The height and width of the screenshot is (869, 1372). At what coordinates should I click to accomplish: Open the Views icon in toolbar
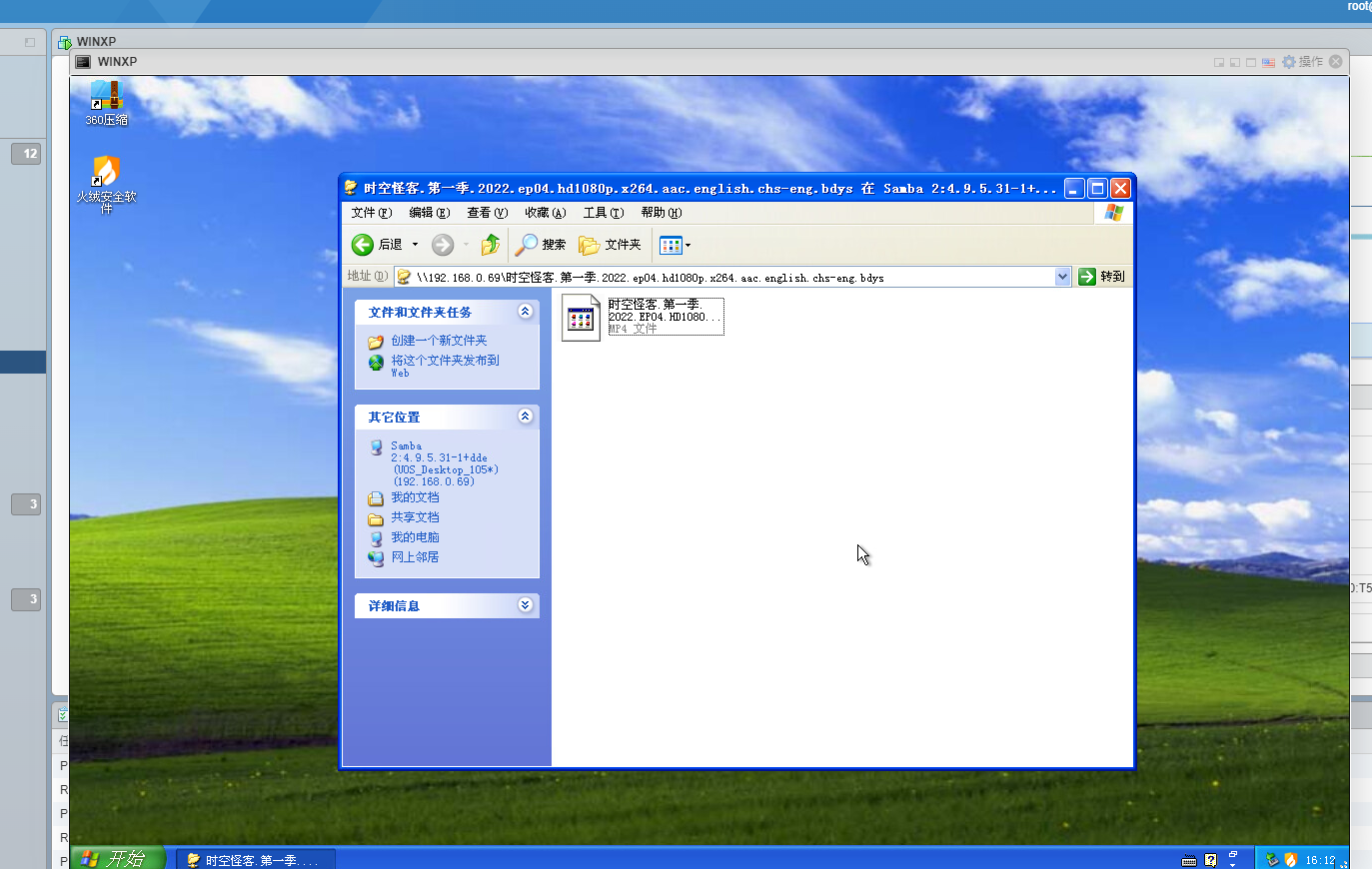coord(671,245)
